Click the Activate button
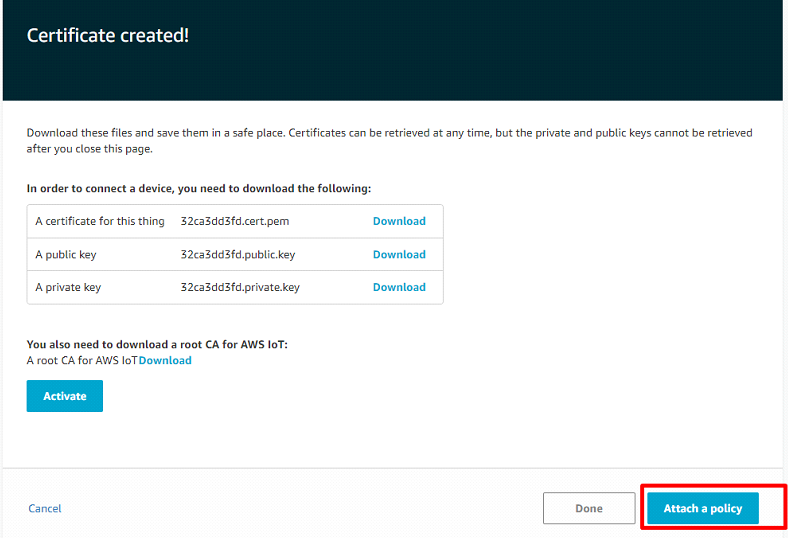This screenshot has height=538, width=788. (65, 396)
